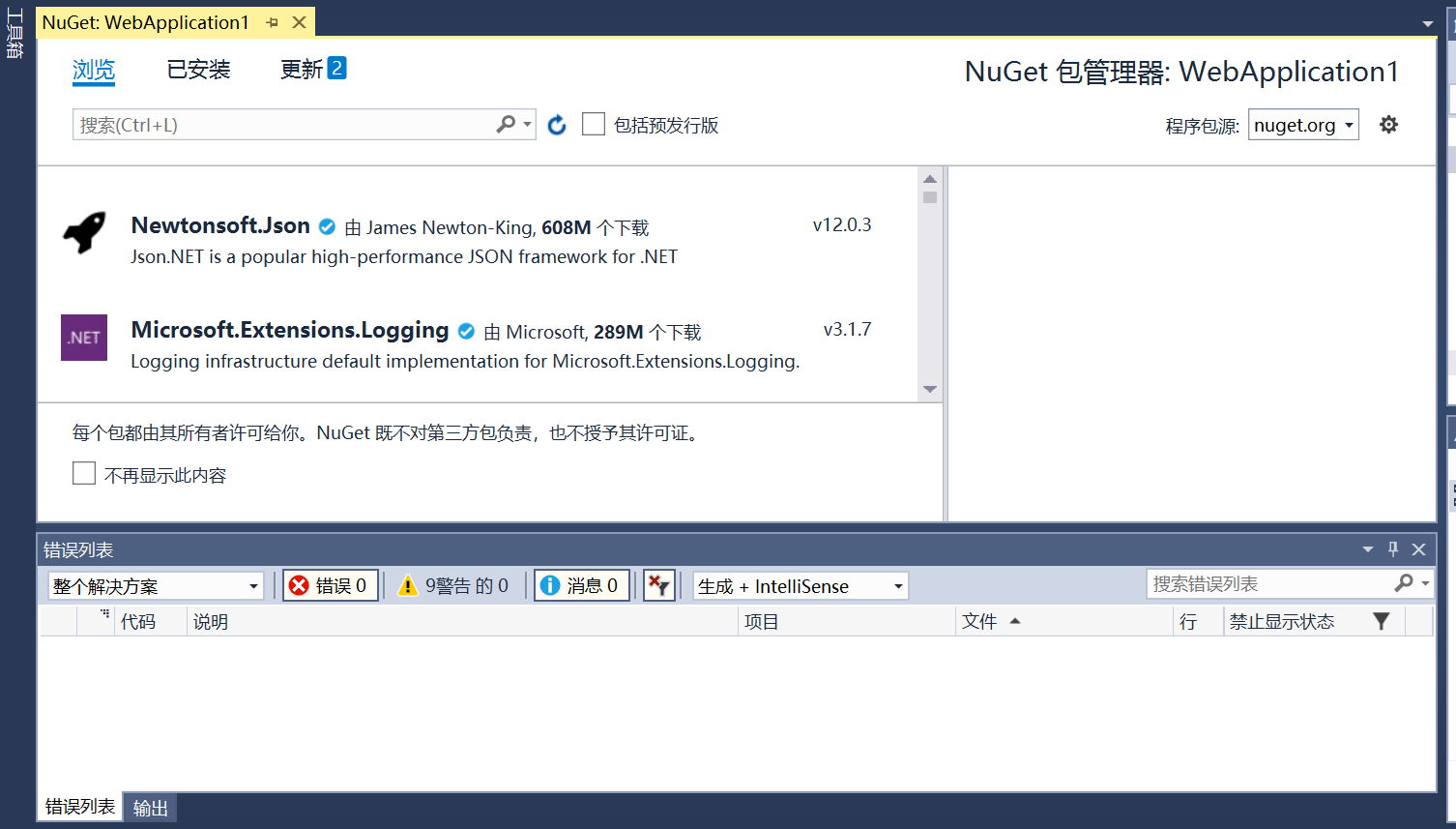Click the package list scrollbar down arrow
The width and height of the screenshot is (1456, 829).
point(930,389)
